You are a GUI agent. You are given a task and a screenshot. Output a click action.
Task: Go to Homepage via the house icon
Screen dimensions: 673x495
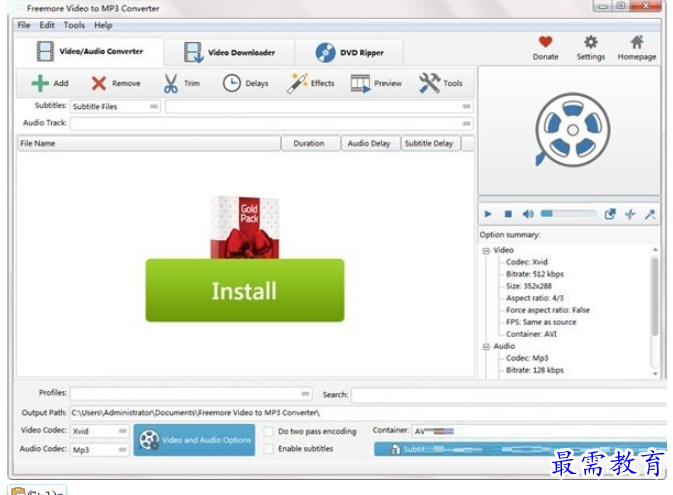[x=637, y=48]
